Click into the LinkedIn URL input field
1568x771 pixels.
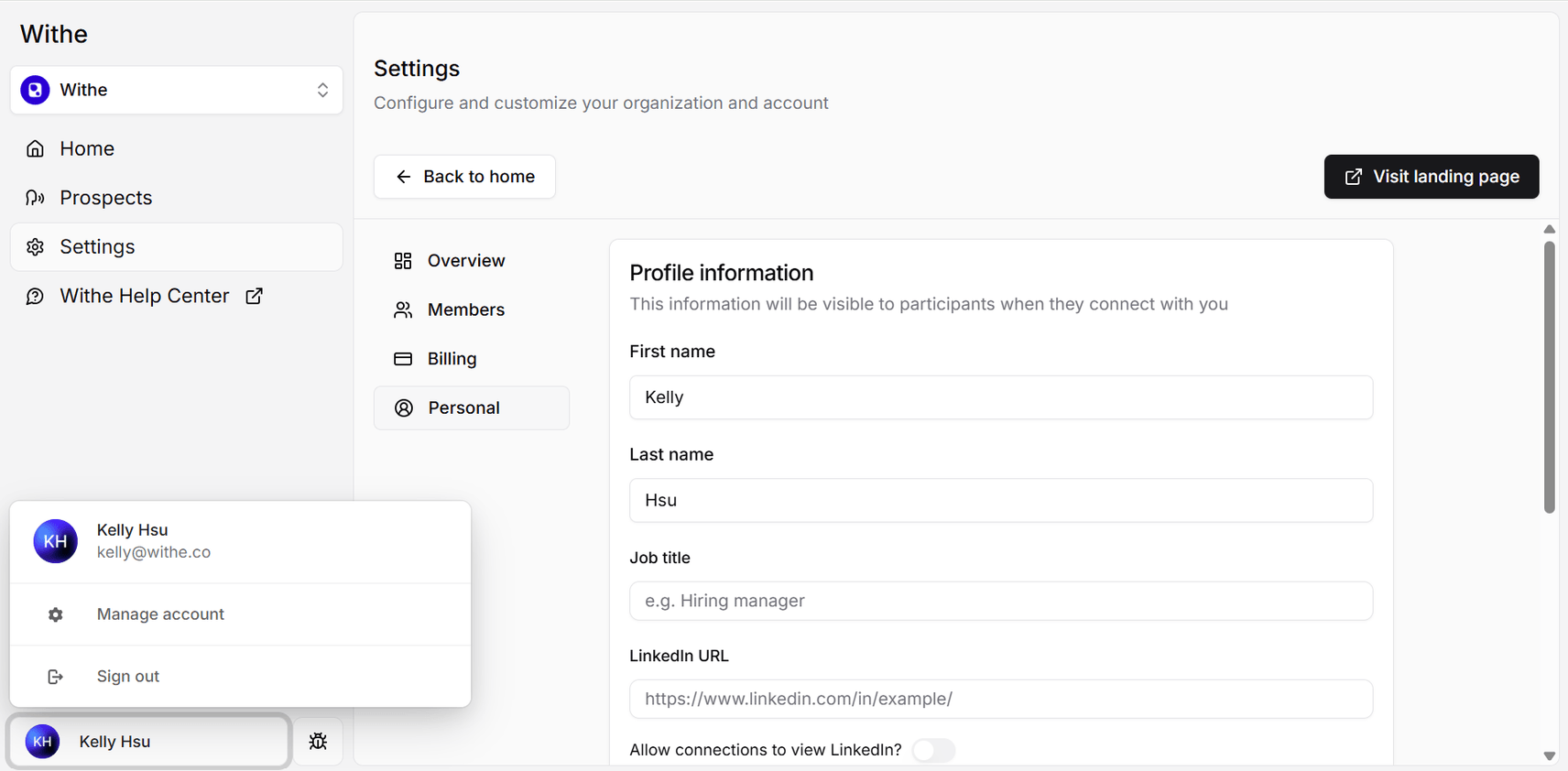pos(1001,700)
